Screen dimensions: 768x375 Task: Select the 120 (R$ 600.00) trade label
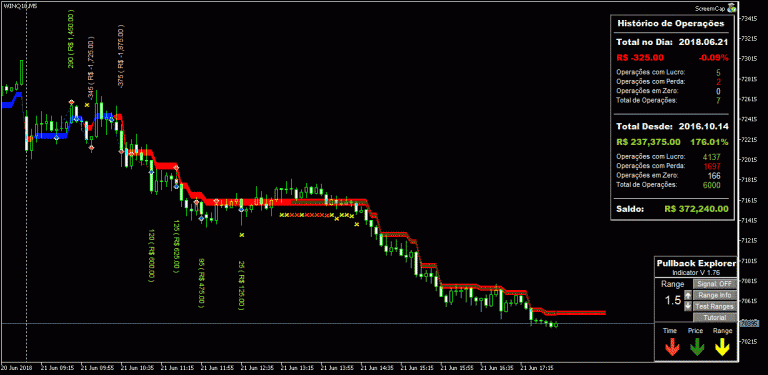(151, 255)
